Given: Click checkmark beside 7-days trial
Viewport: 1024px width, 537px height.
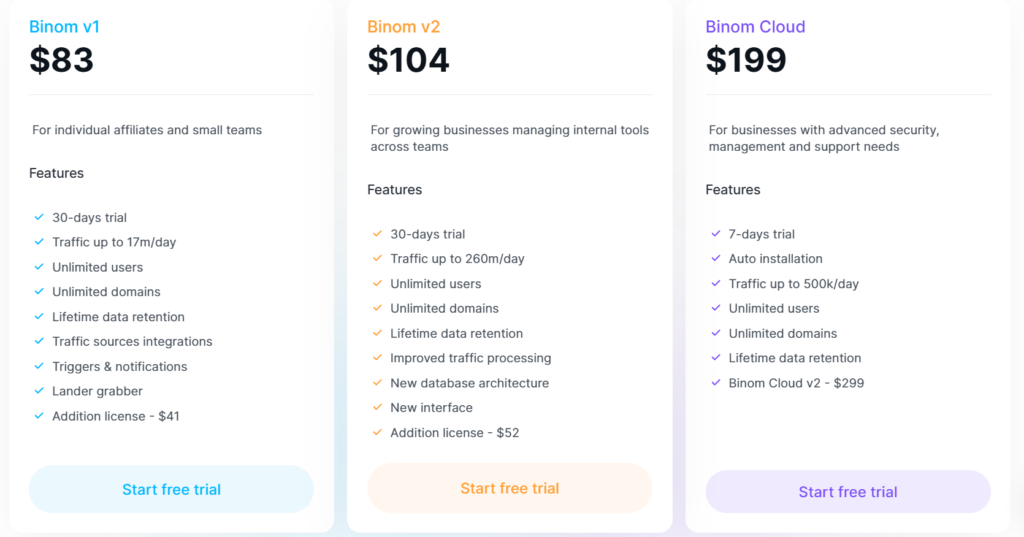Looking at the screenshot, I should [716, 233].
